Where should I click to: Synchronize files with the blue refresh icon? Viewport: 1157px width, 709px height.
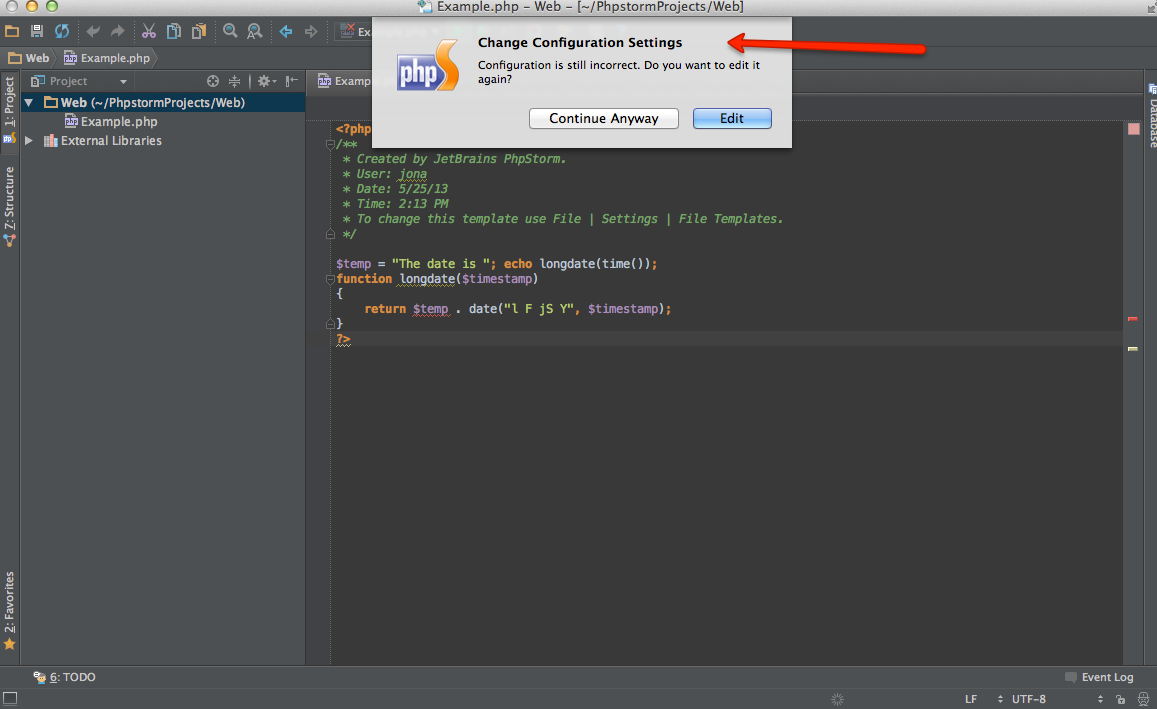pyautogui.click(x=62, y=31)
